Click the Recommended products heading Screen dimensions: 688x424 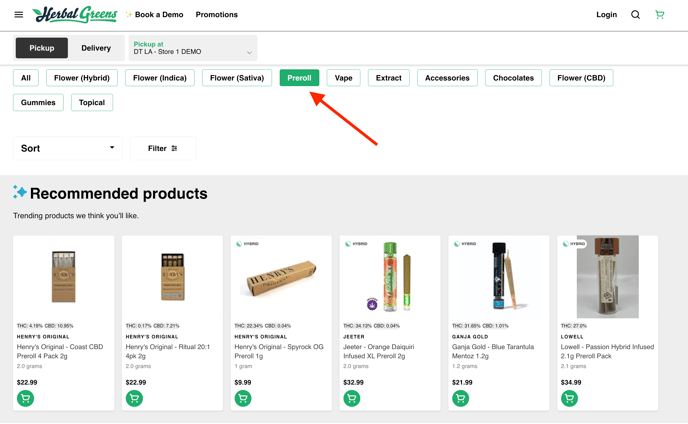click(x=118, y=194)
